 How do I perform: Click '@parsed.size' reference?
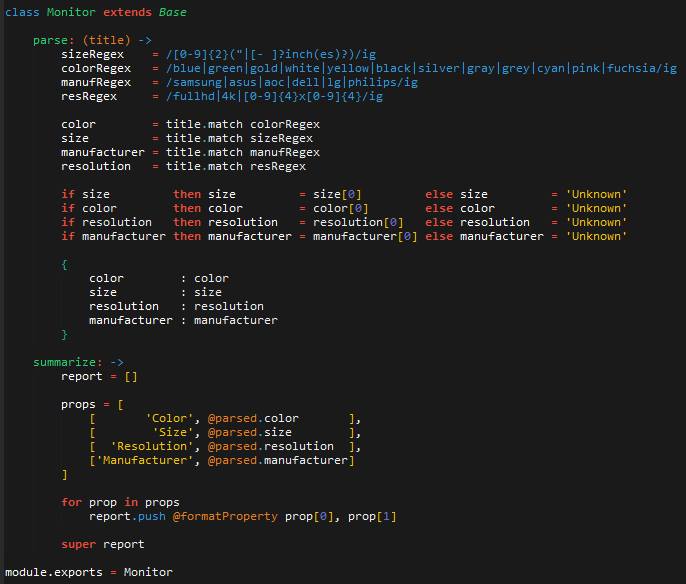click(x=250, y=432)
